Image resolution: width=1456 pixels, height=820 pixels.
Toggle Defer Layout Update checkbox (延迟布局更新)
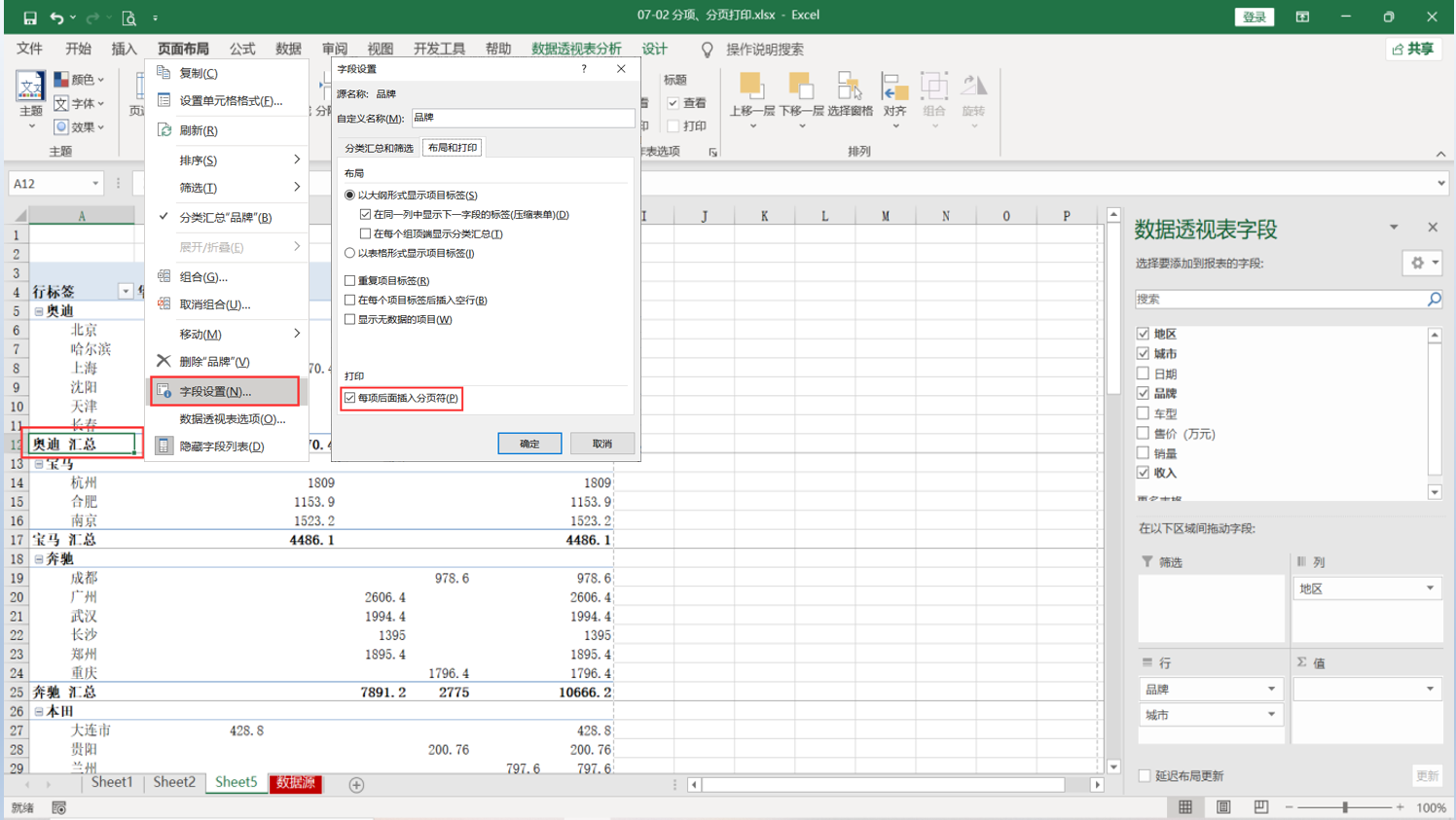click(1145, 776)
